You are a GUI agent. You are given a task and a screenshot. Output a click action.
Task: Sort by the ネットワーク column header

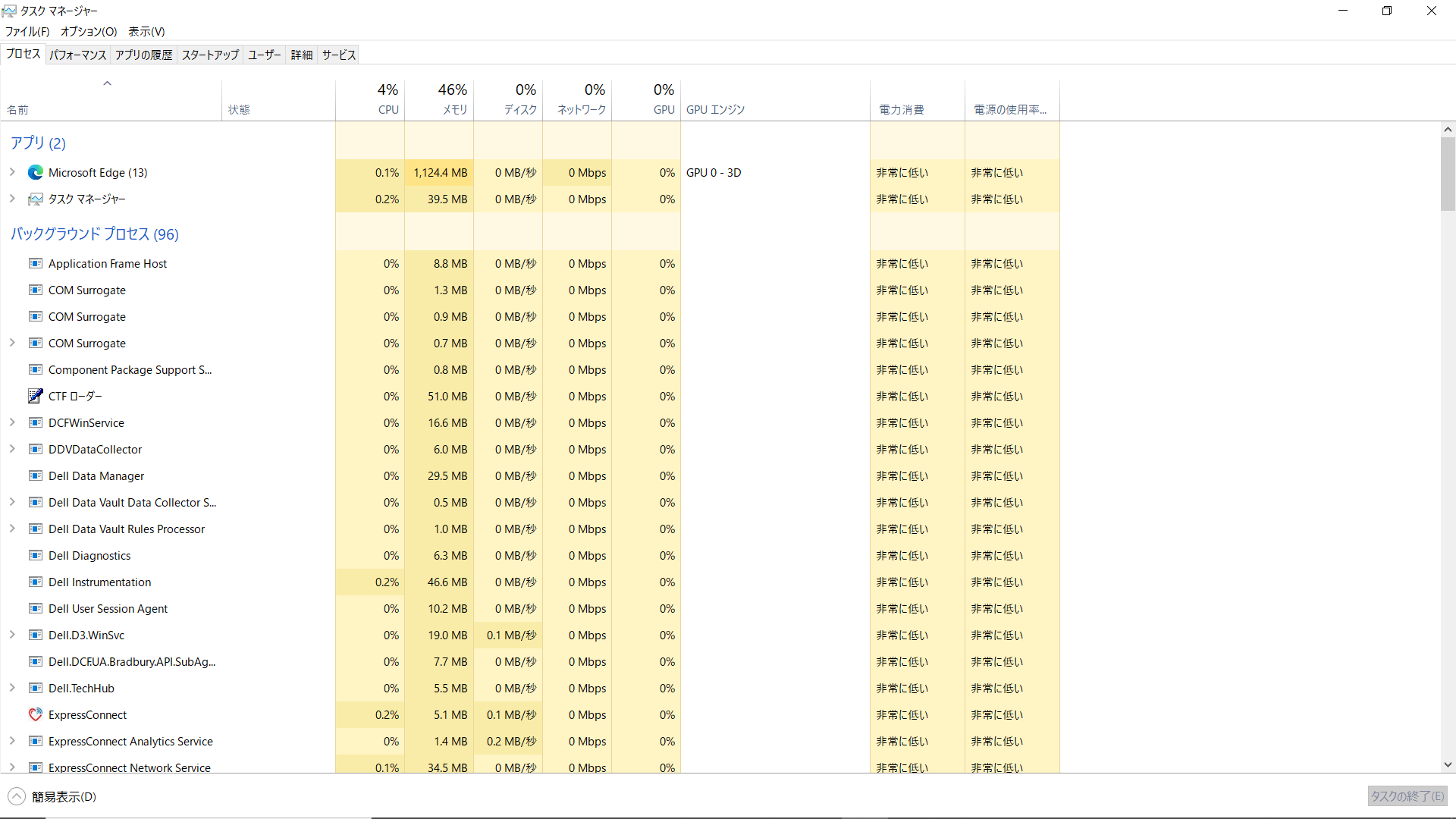click(577, 99)
